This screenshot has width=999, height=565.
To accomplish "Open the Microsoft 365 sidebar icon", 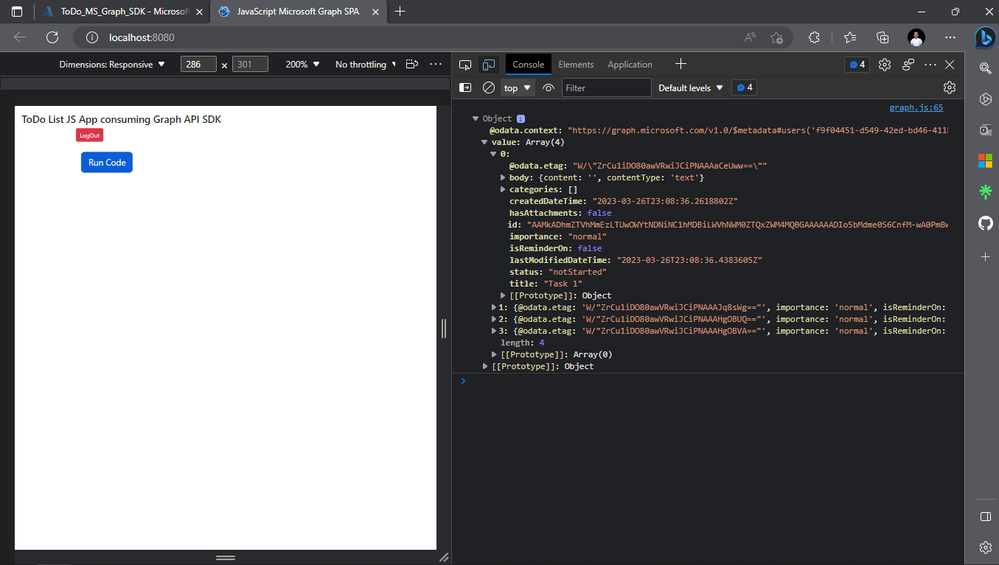I will (x=985, y=161).
